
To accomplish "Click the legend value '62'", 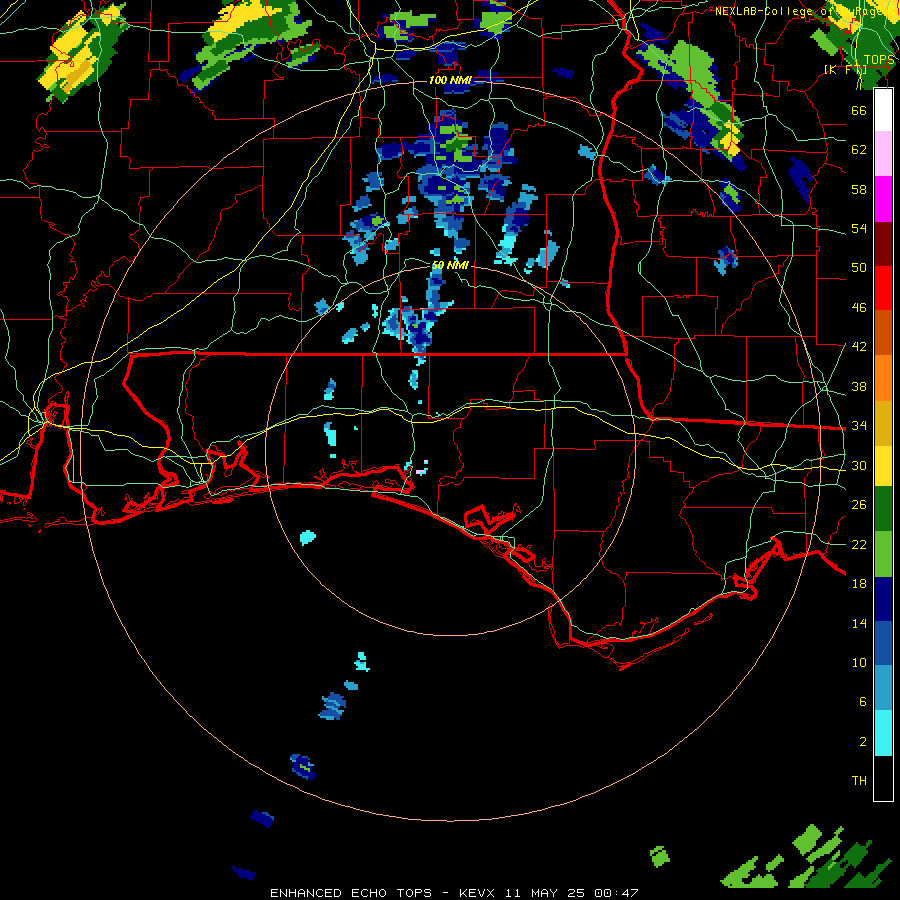I will coord(859,149).
